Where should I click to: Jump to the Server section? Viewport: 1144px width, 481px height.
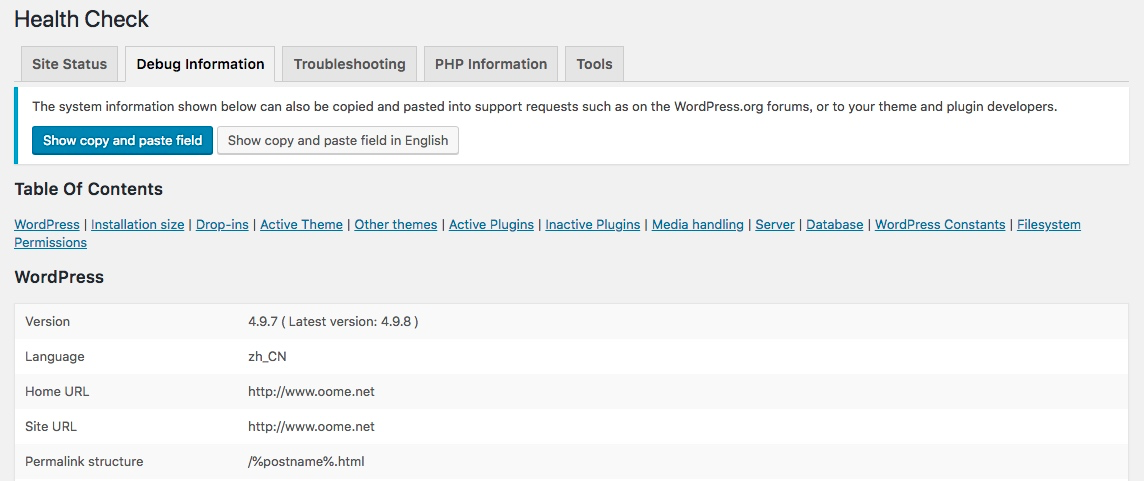point(774,225)
